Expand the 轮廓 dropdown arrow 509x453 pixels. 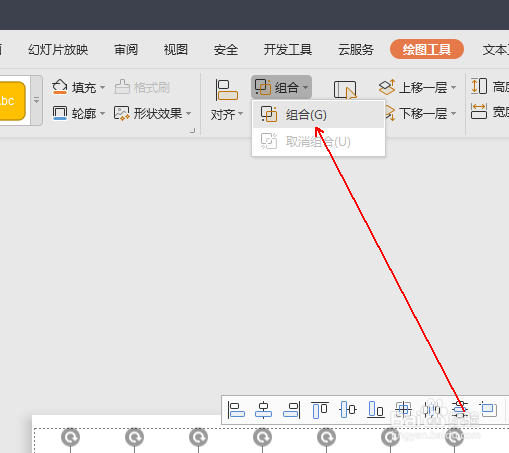pyautogui.click(x=102, y=114)
